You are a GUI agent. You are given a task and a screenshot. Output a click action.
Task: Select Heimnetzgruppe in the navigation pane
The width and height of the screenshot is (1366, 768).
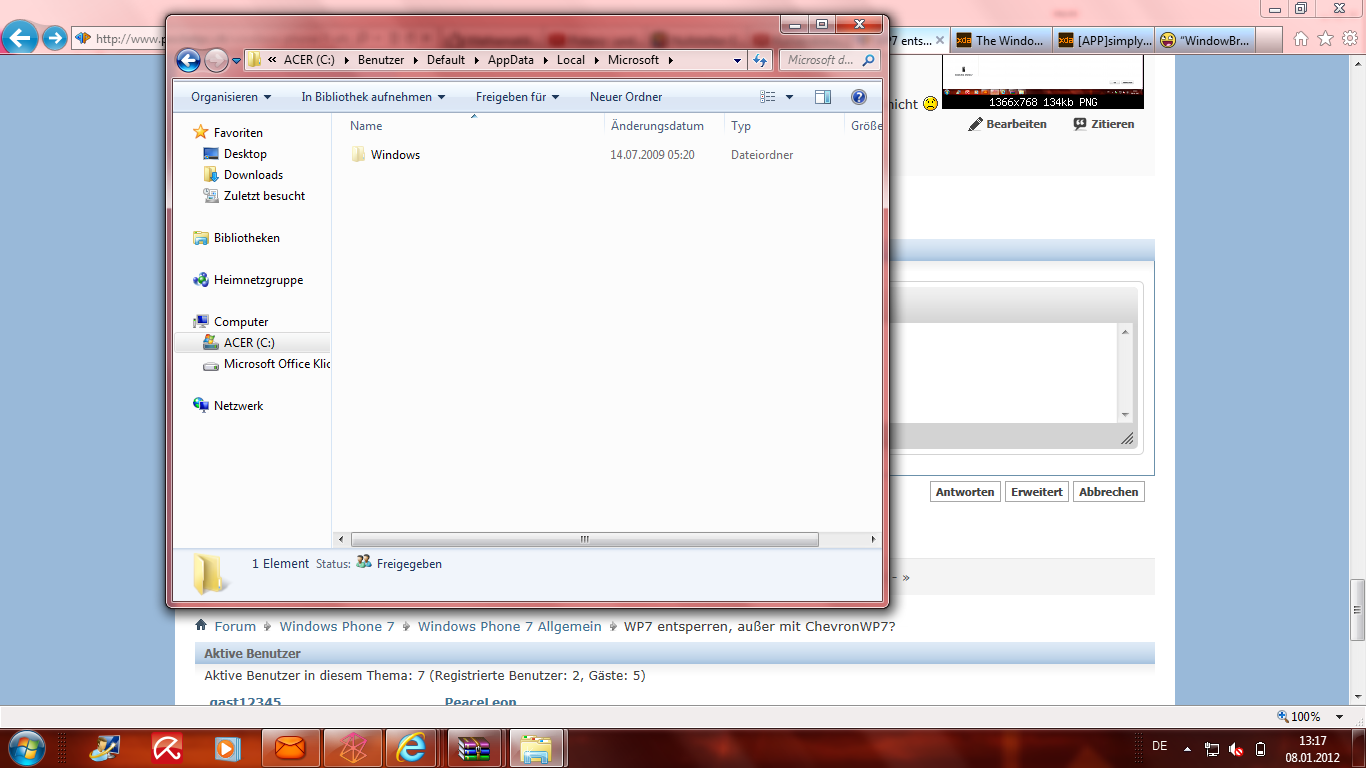click(x=258, y=280)
